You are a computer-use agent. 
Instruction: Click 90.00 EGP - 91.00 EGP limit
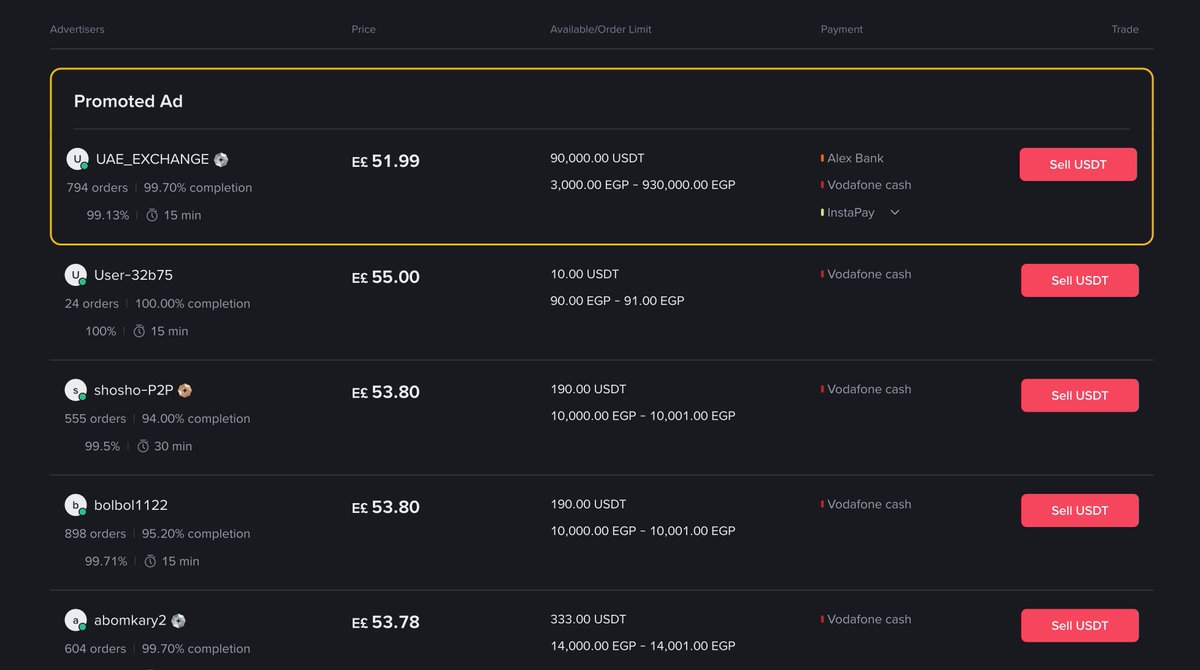pos(618,300)
